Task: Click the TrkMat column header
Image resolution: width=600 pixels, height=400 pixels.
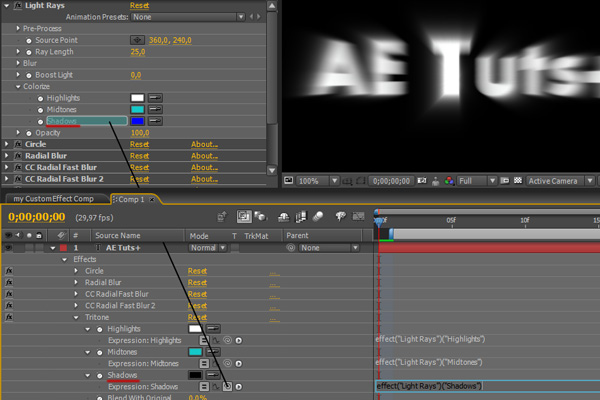Action: (x=256, y=236)
